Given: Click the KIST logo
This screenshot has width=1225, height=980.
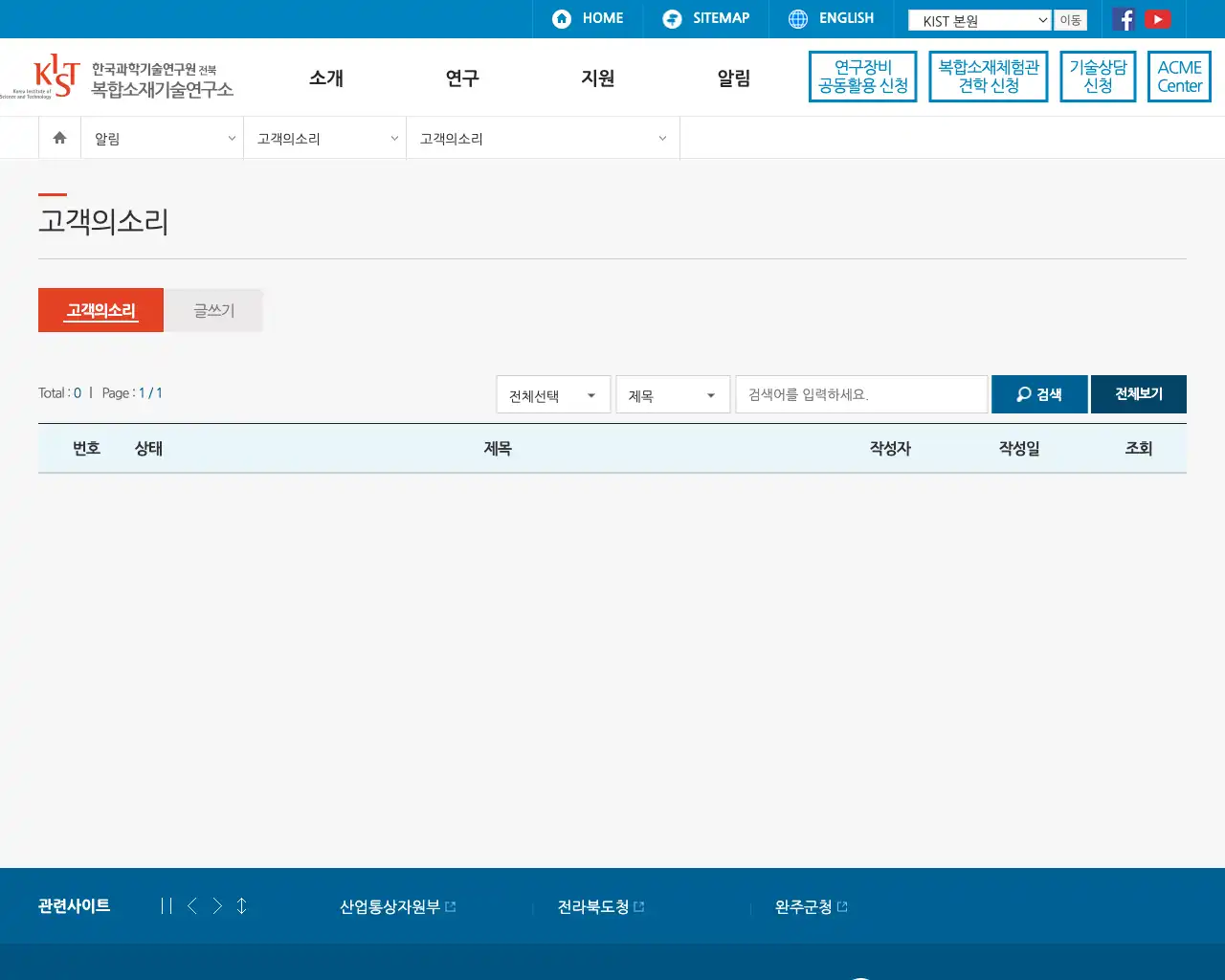Looking at the screenshot, I should click(x=117, y=78).
